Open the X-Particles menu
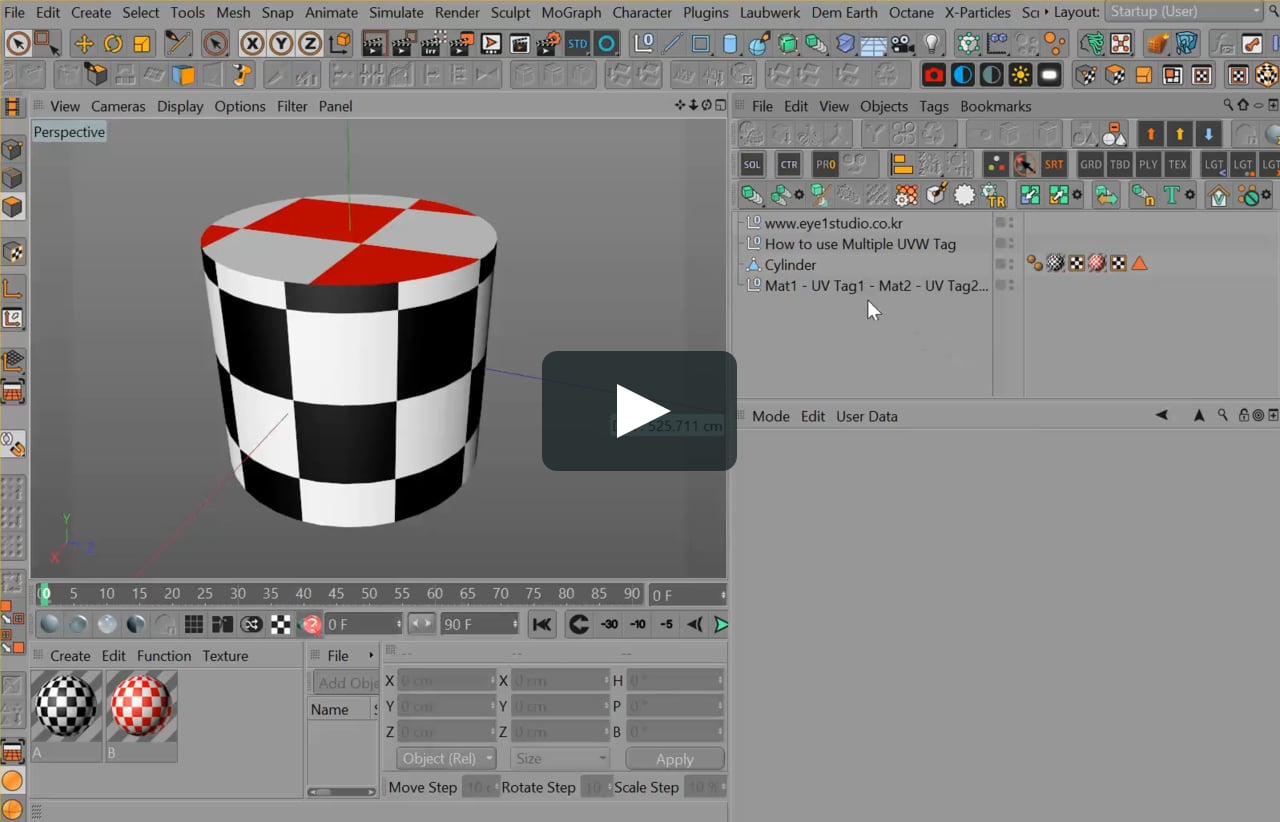Image resolution: width=1280 pixels, height=822 pixels. 977,12
